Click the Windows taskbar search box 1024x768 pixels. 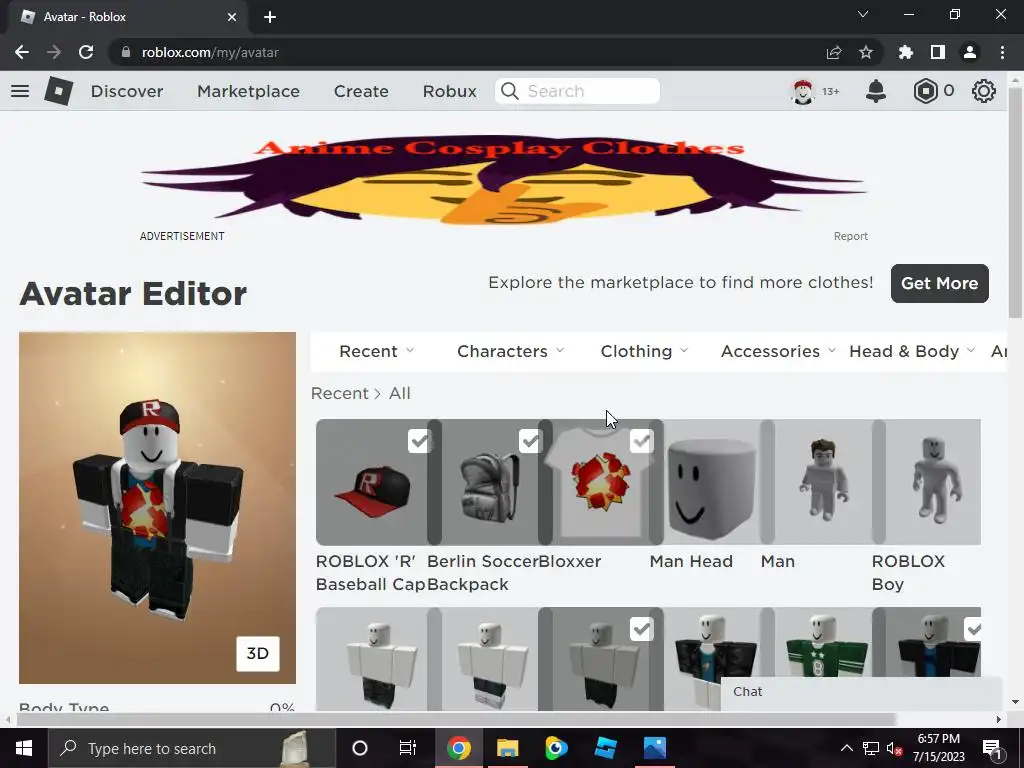point(191,748)
